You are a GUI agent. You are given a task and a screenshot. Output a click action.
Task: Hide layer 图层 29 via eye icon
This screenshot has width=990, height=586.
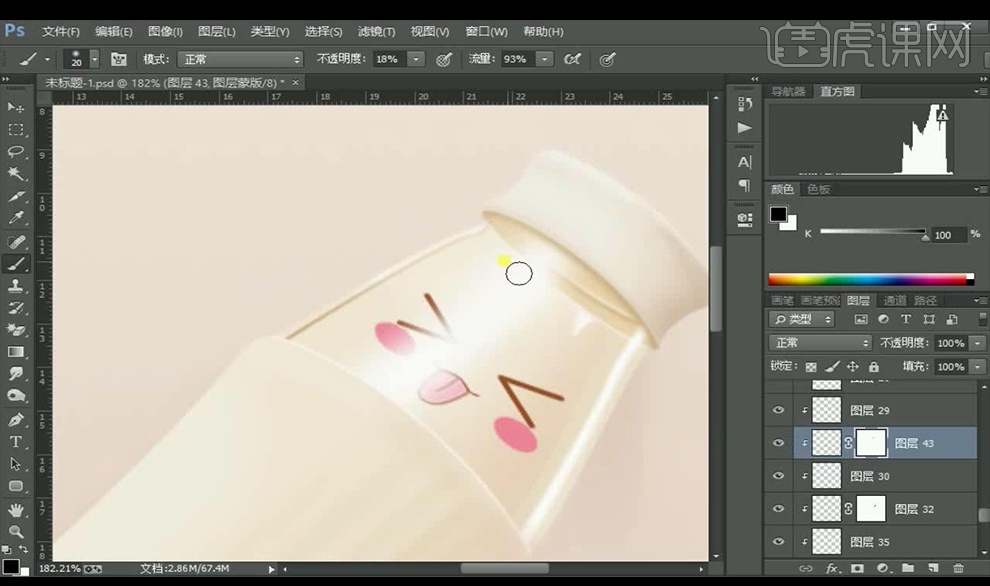[779, 410]
